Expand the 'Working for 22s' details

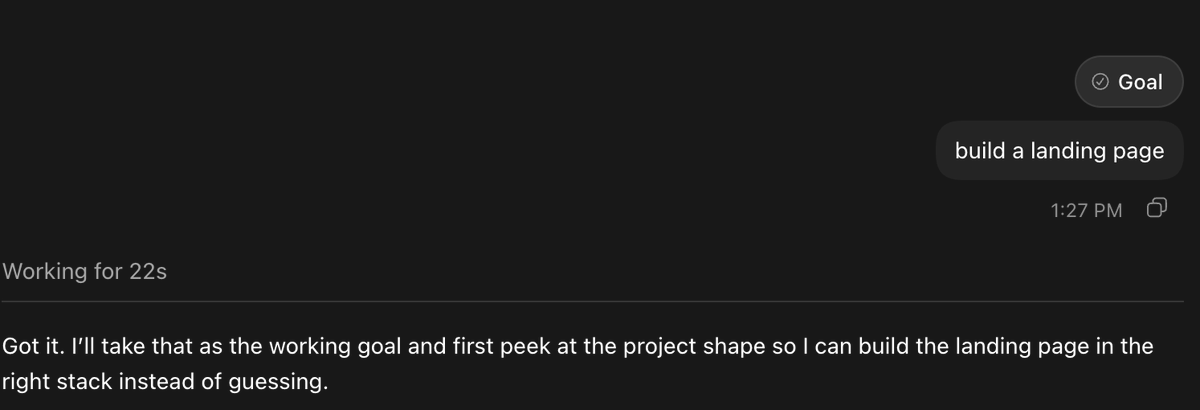pos(84,271)
